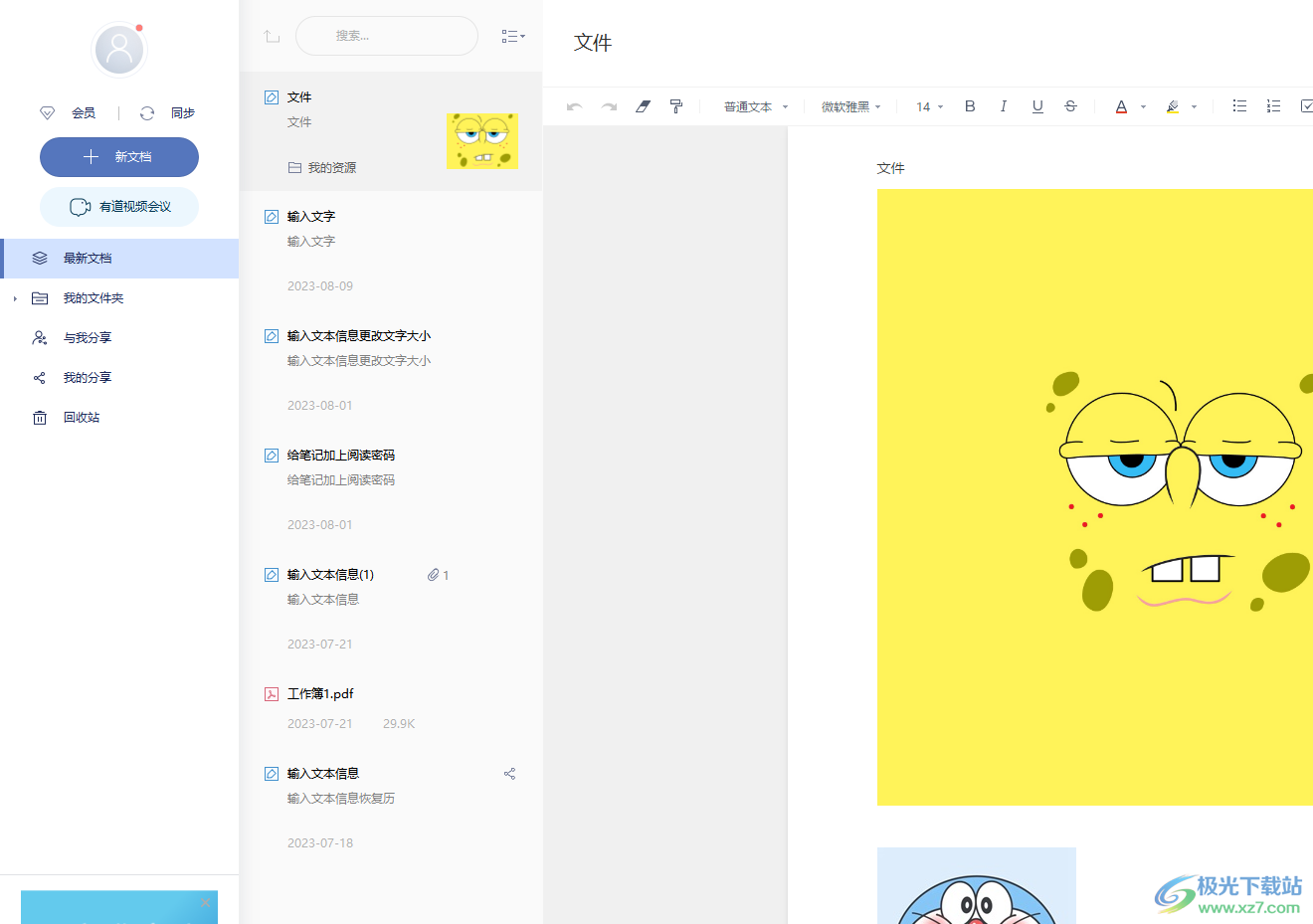Open the font size 14 dropdown
Screen dimensions: 1313x924
coord(930,106)
